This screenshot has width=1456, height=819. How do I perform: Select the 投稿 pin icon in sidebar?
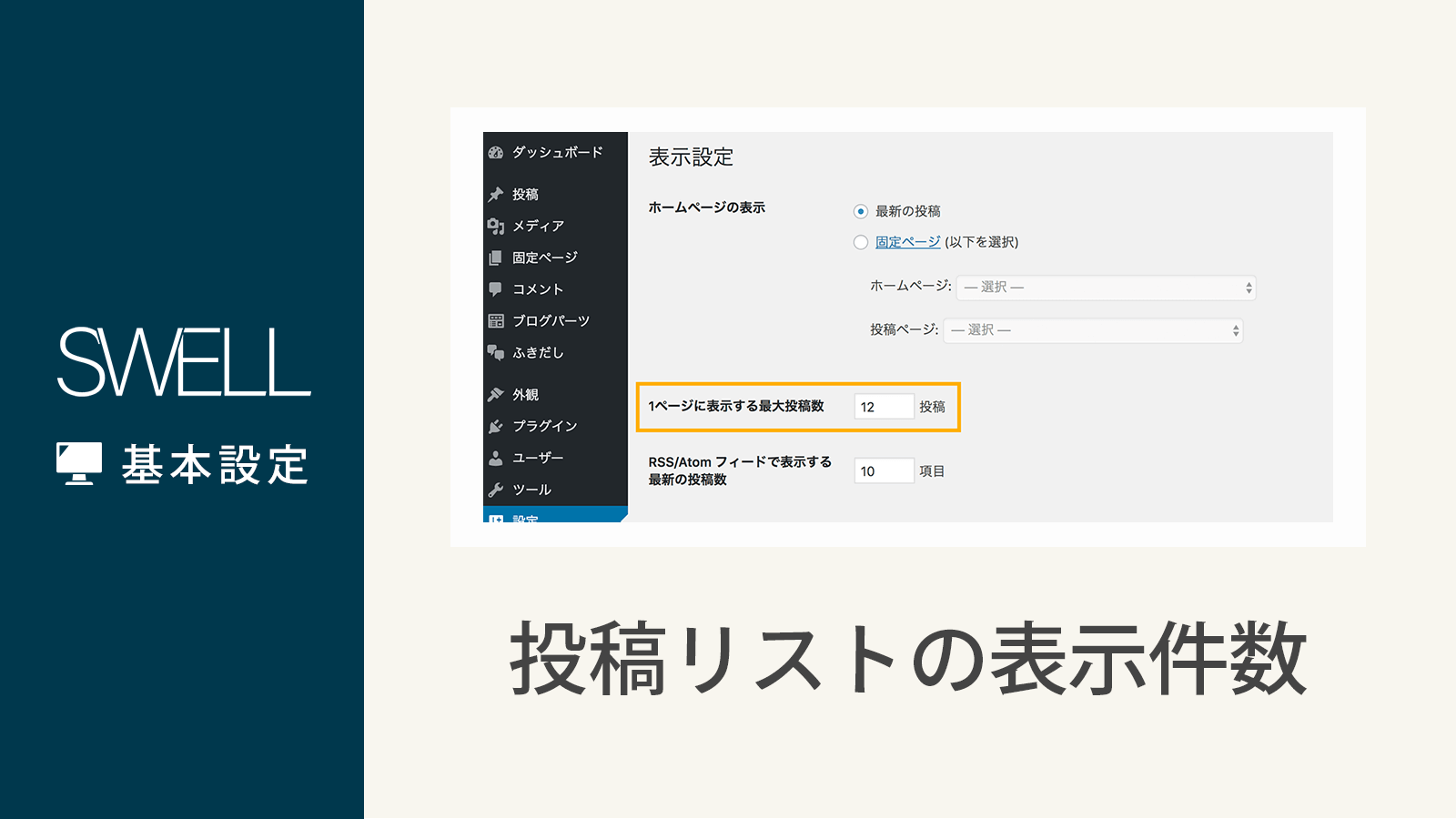coord(496,194)
